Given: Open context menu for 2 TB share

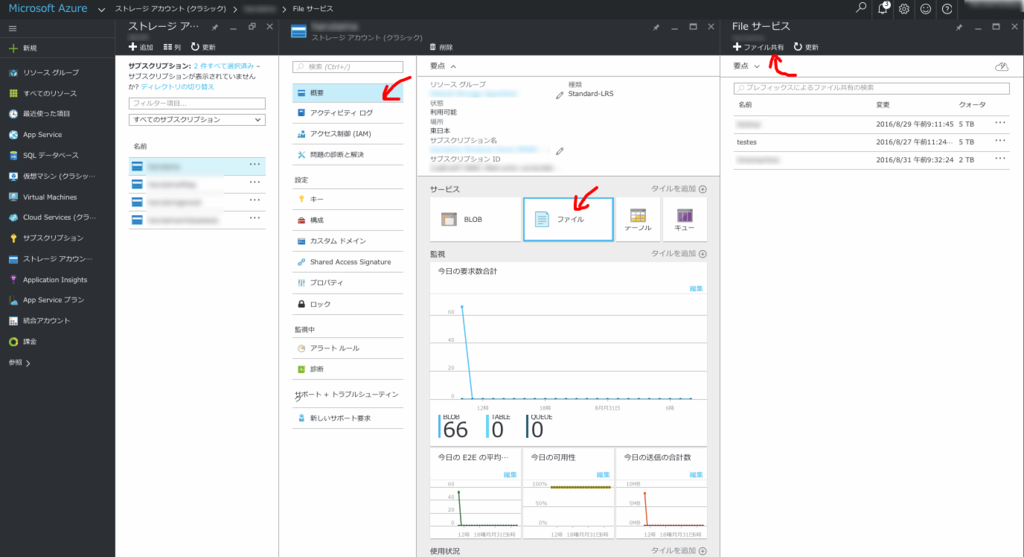Looking at the screenshot, I should (x=1000, y=159).
